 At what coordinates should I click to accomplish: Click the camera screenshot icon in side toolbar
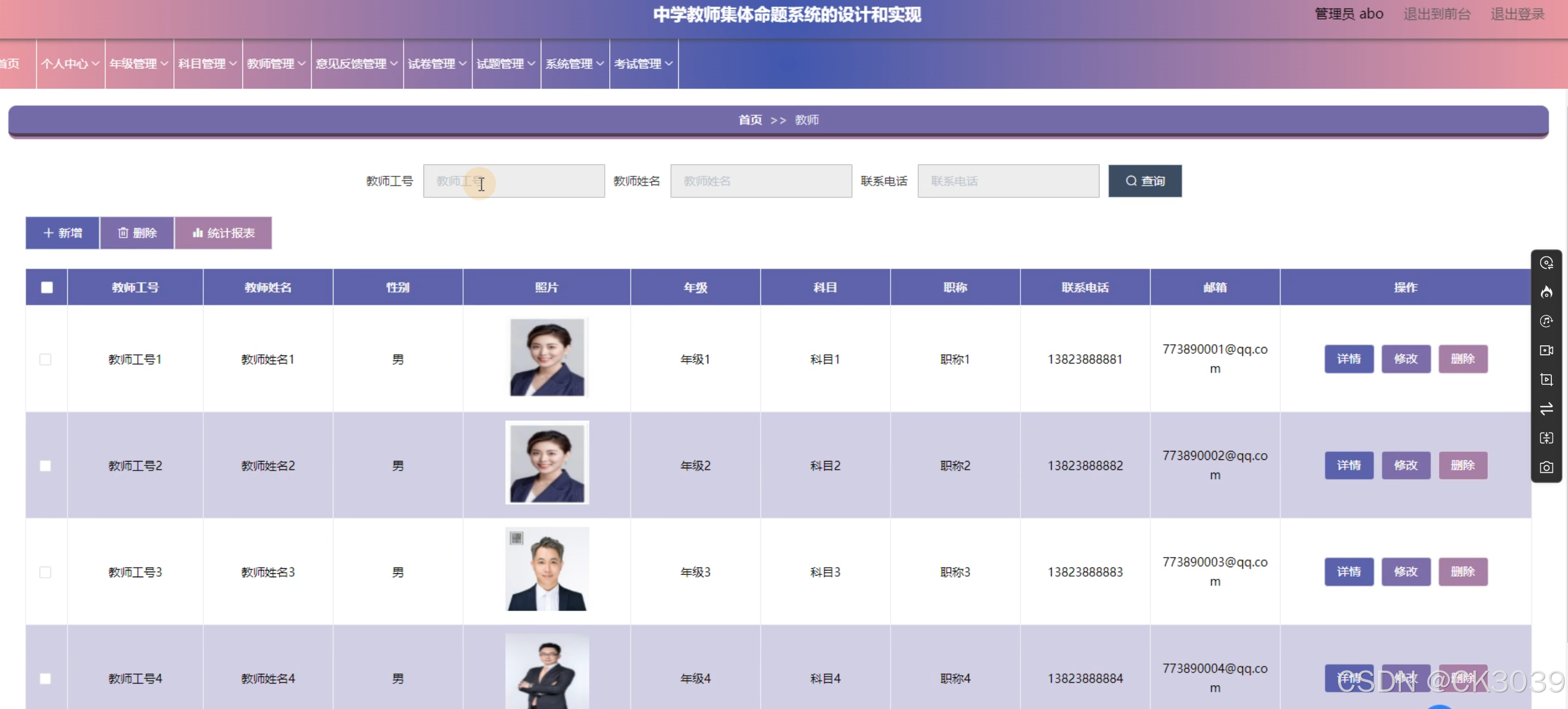pos(1546,467)
